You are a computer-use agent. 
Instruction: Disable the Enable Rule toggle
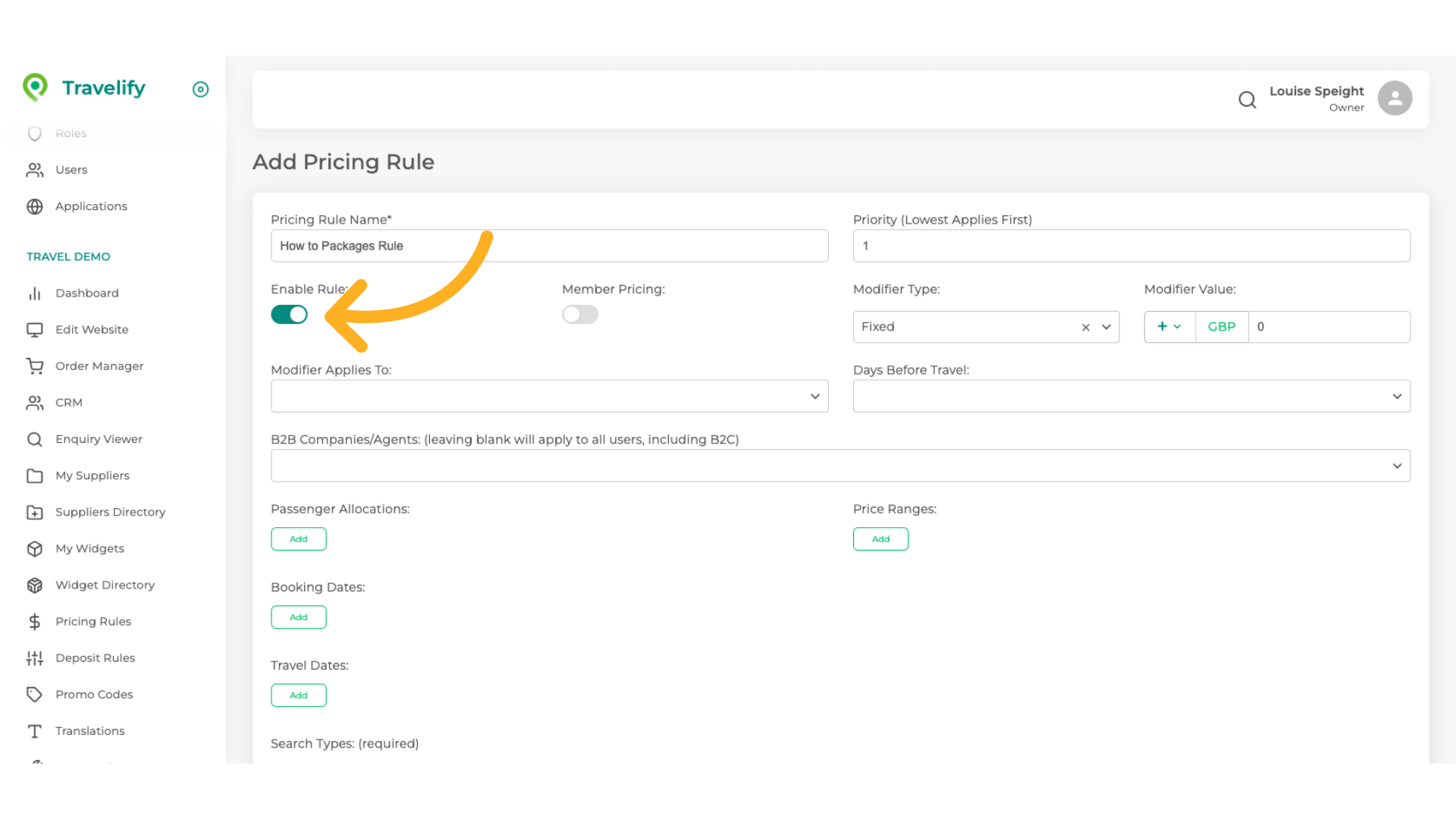pyautogui.click(x=289, y=315)
